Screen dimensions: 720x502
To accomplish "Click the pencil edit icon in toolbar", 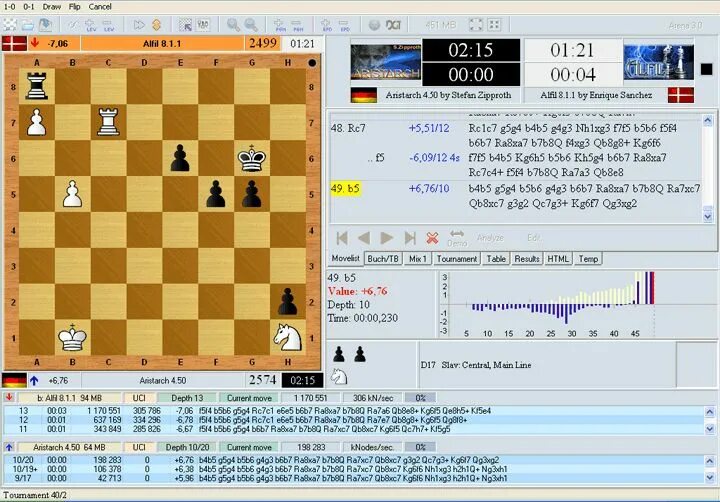I will (x=73, y=24).
